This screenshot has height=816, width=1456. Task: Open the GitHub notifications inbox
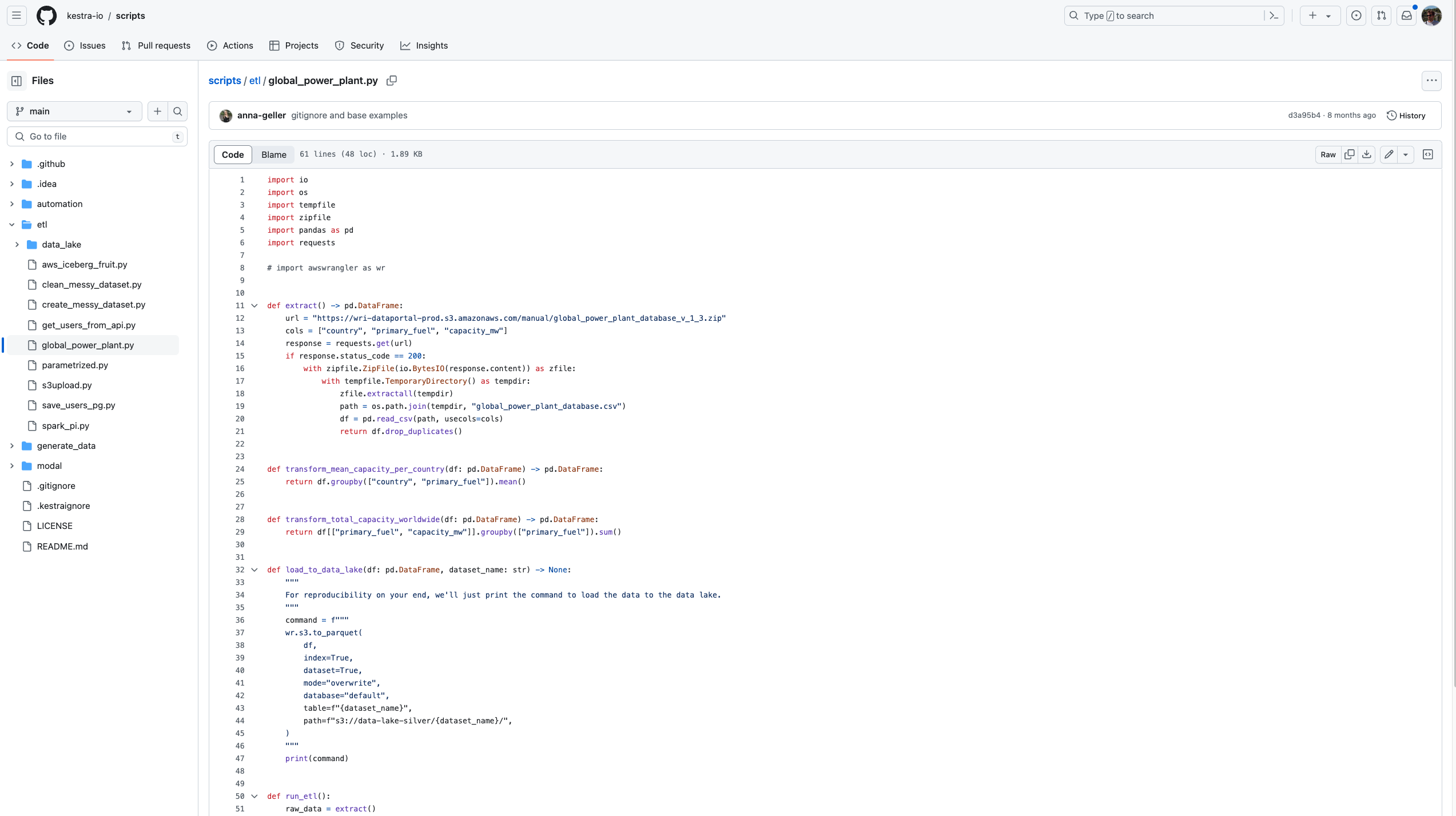point(1407,15)
